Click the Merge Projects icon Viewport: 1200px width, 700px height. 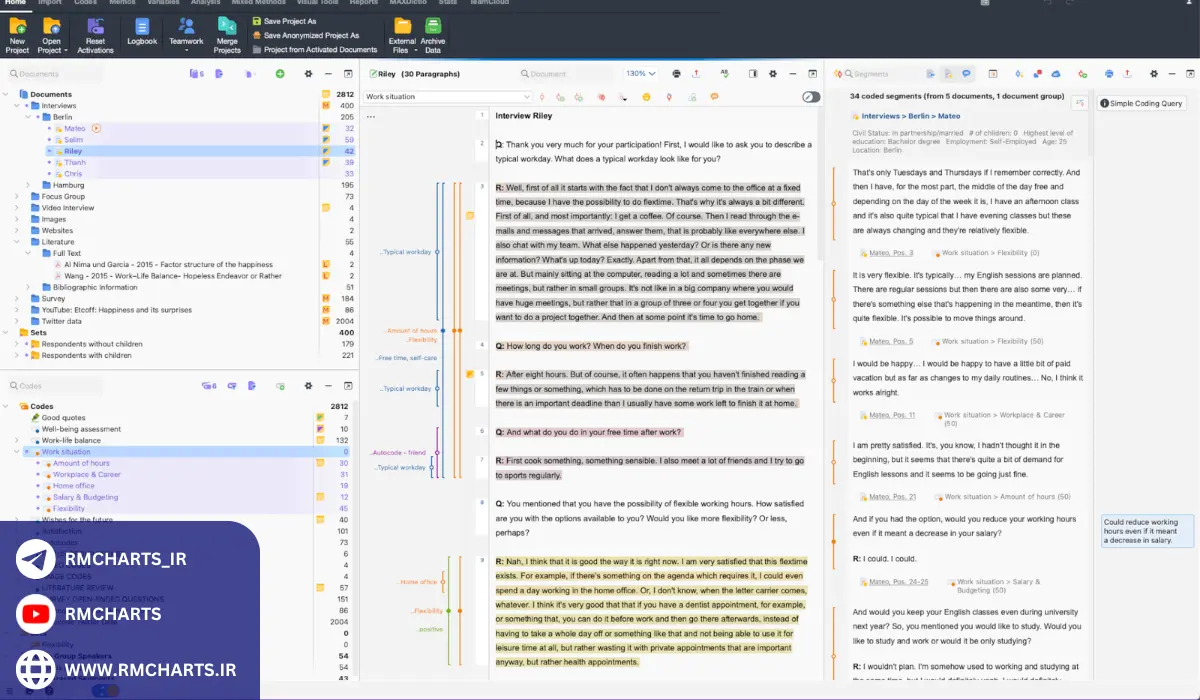coord(227,27)
